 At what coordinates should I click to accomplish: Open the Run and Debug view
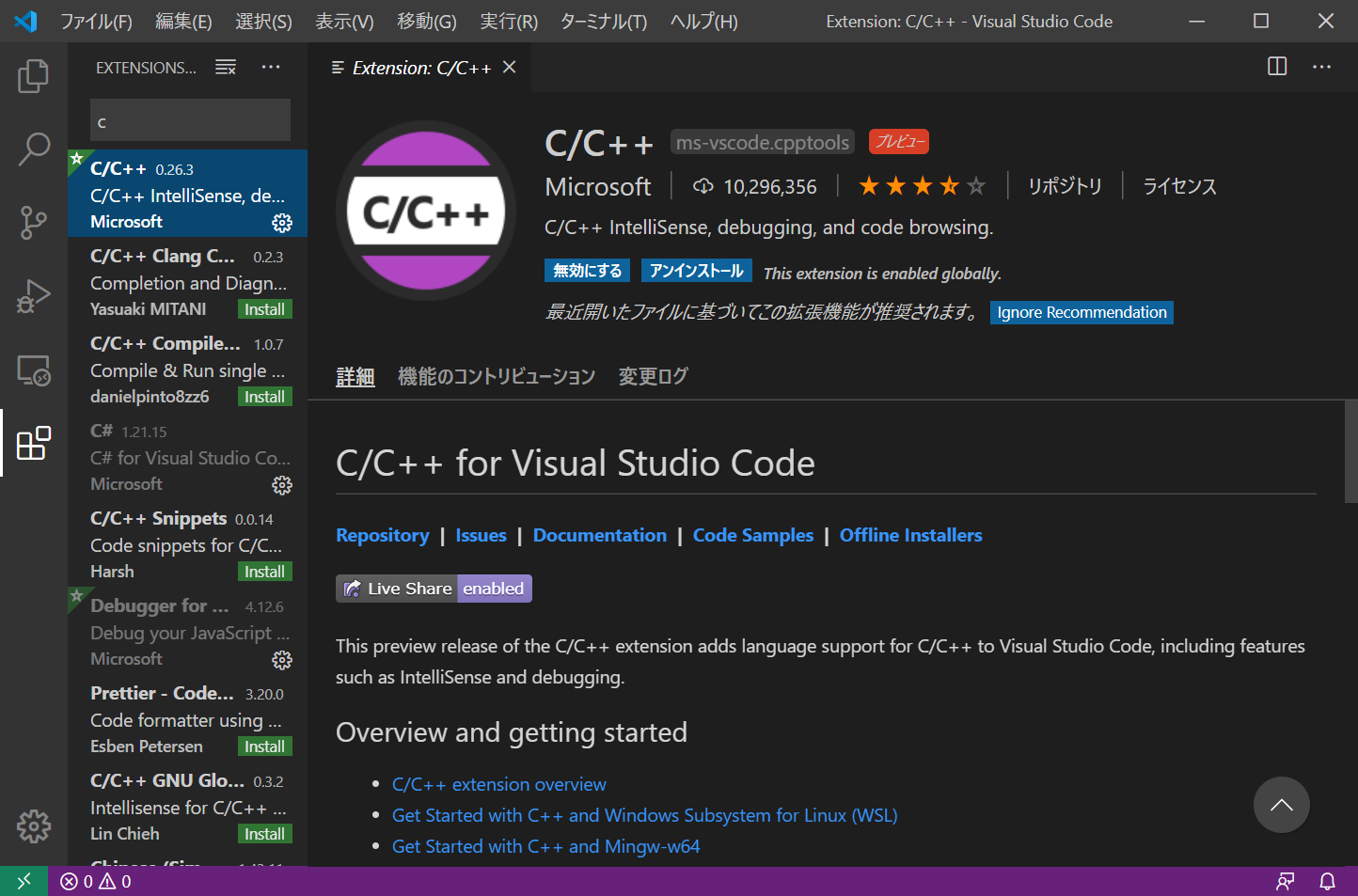click(34, 296)
